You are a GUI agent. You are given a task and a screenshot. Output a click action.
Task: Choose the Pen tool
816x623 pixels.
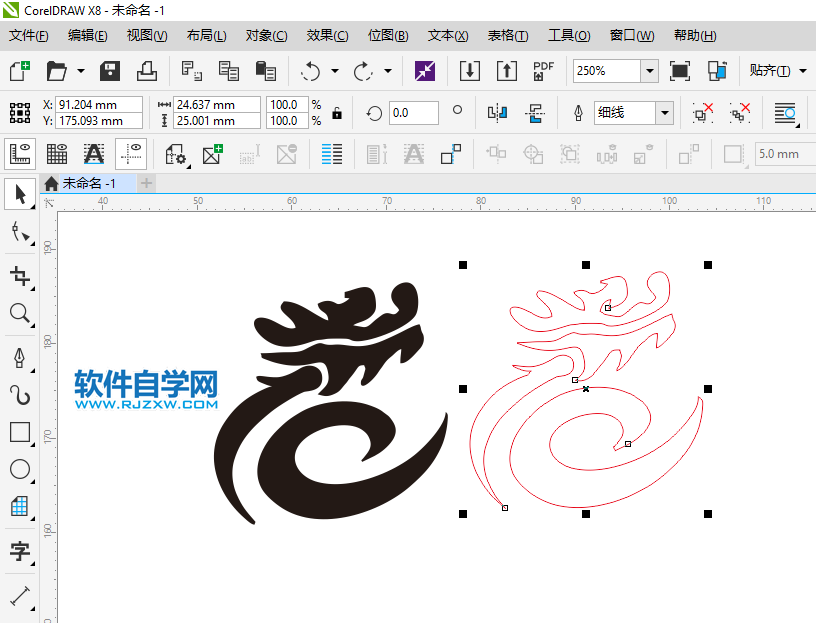tap(19, 355)
